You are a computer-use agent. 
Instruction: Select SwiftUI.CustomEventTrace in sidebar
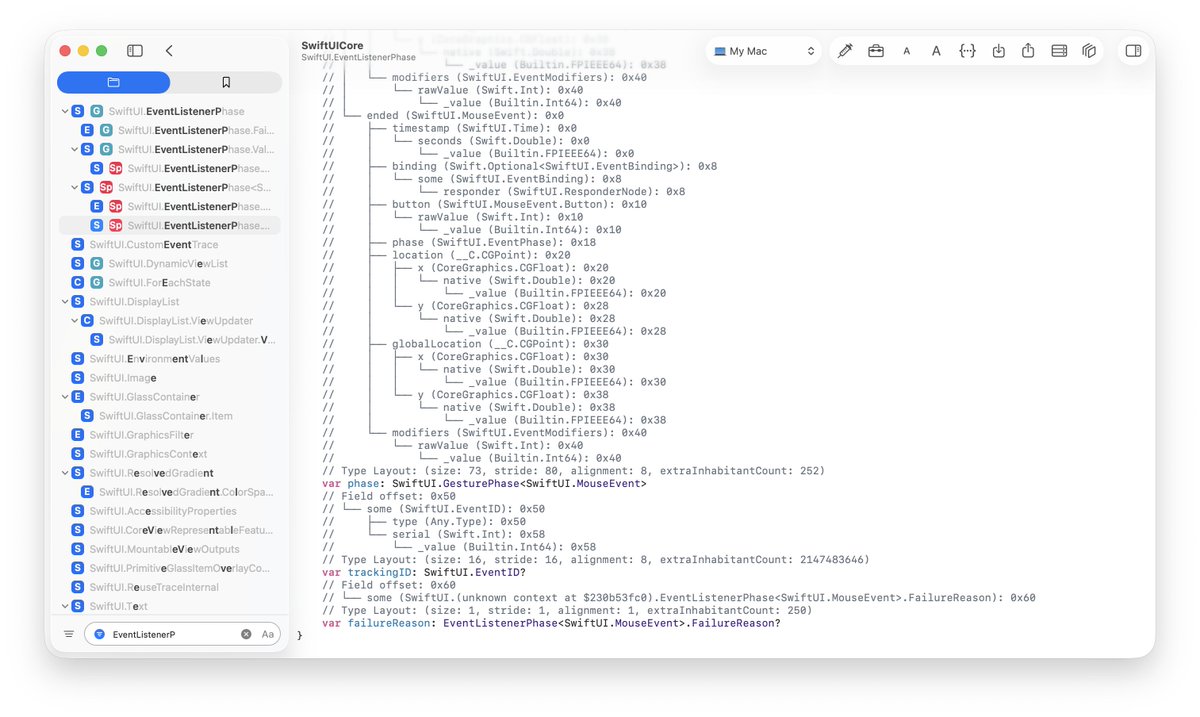(170, 244)
